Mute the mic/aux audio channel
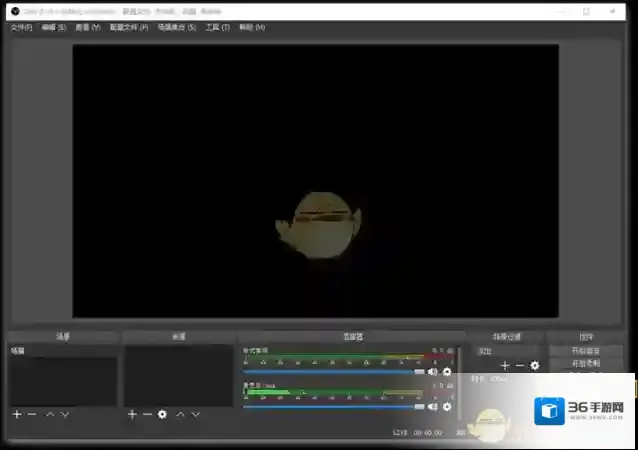This screenshot has width=638, height=450. pos(433,406)
